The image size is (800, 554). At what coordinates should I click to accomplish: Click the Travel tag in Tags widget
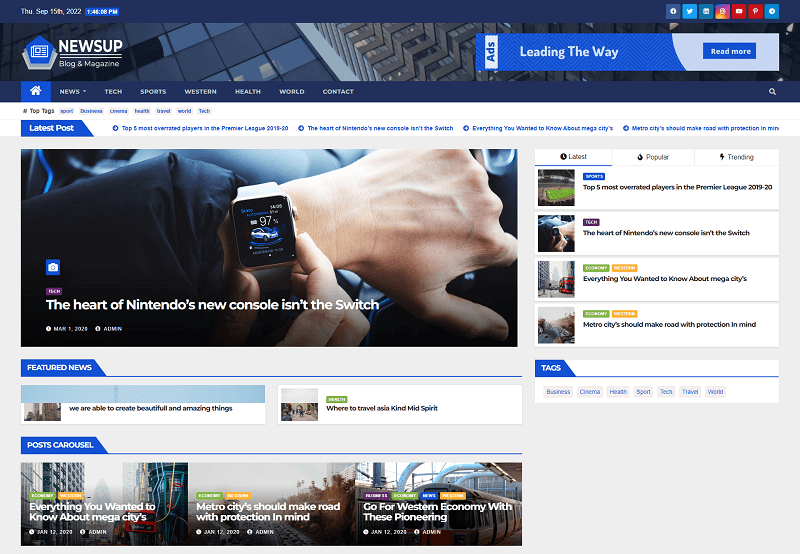pos(690,392)
